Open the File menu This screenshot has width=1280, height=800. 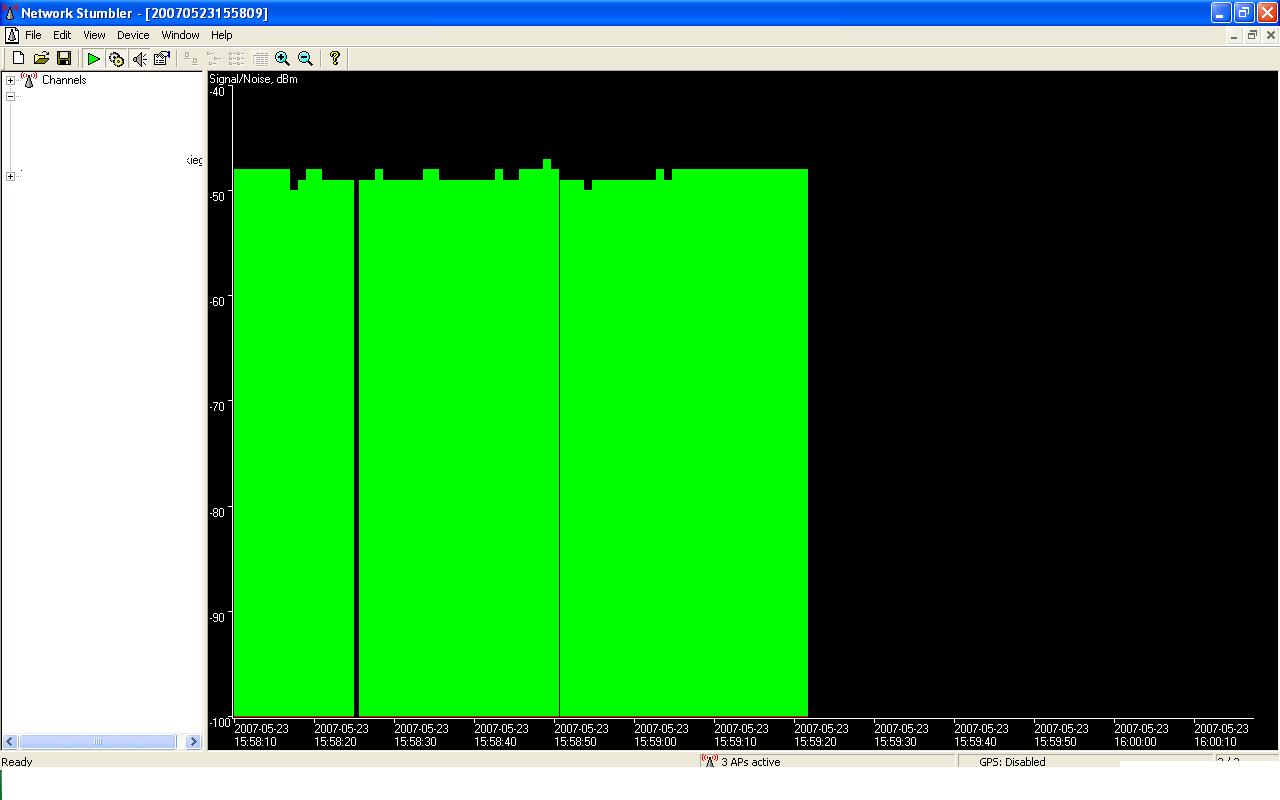click(x=33, y=35)
